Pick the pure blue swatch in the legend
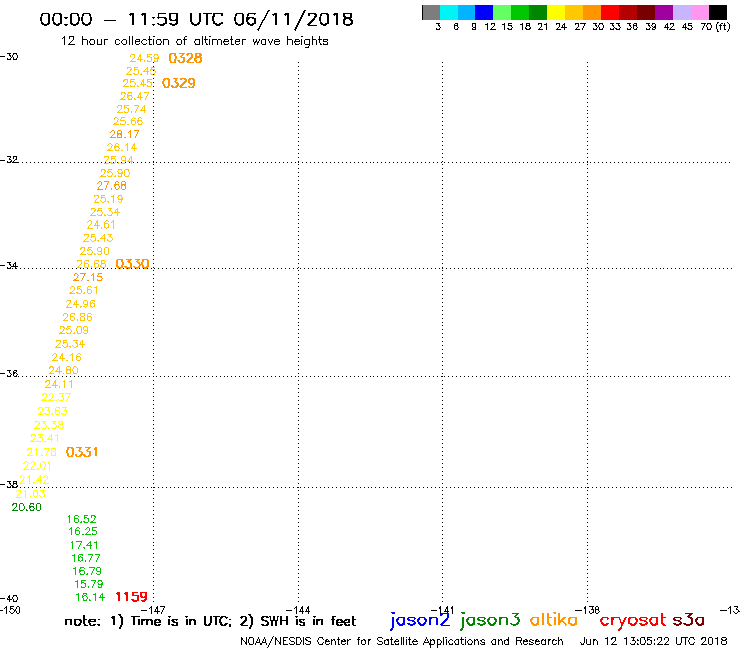 484,12
